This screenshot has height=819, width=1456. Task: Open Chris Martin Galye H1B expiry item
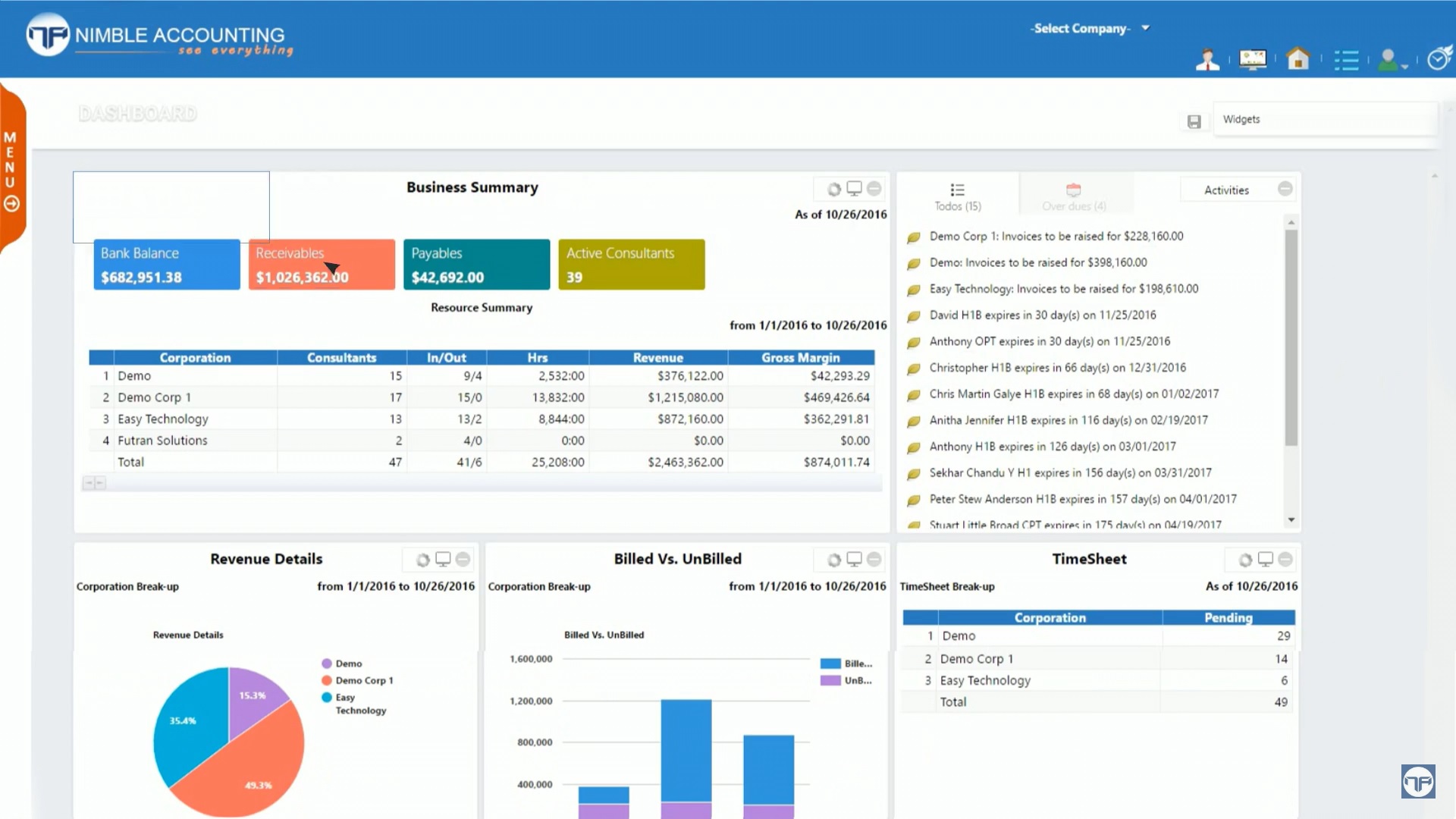point(1074,394)
